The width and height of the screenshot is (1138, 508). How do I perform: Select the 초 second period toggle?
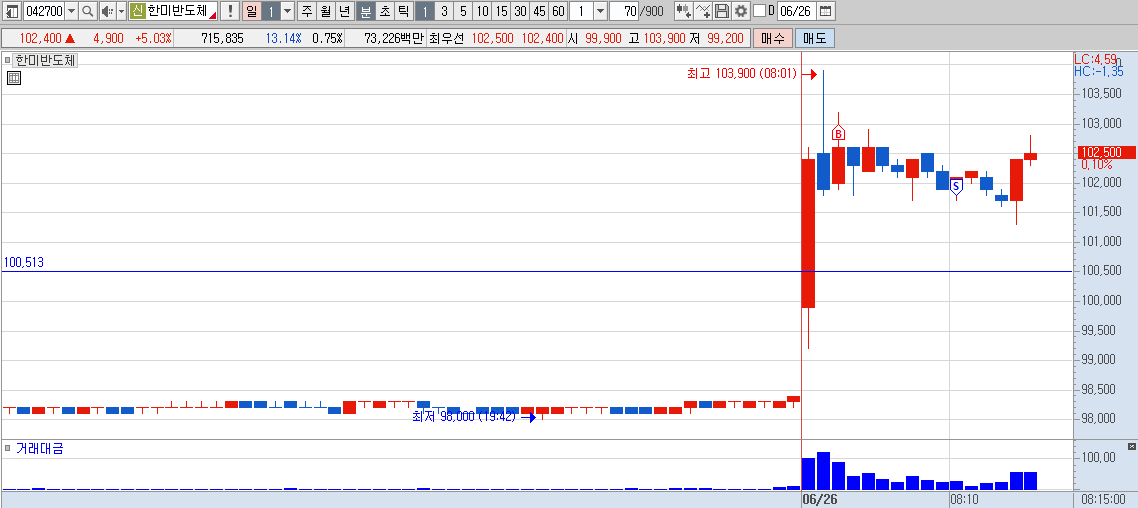click(x=385, y=11)
